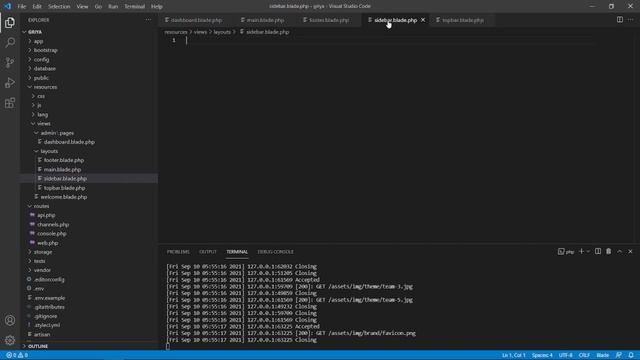The height and width of the screenshot is (360, 640).
Task: Open Explorer more actions ellipsis
Action: pyautogui.click(x=148, y=20)
